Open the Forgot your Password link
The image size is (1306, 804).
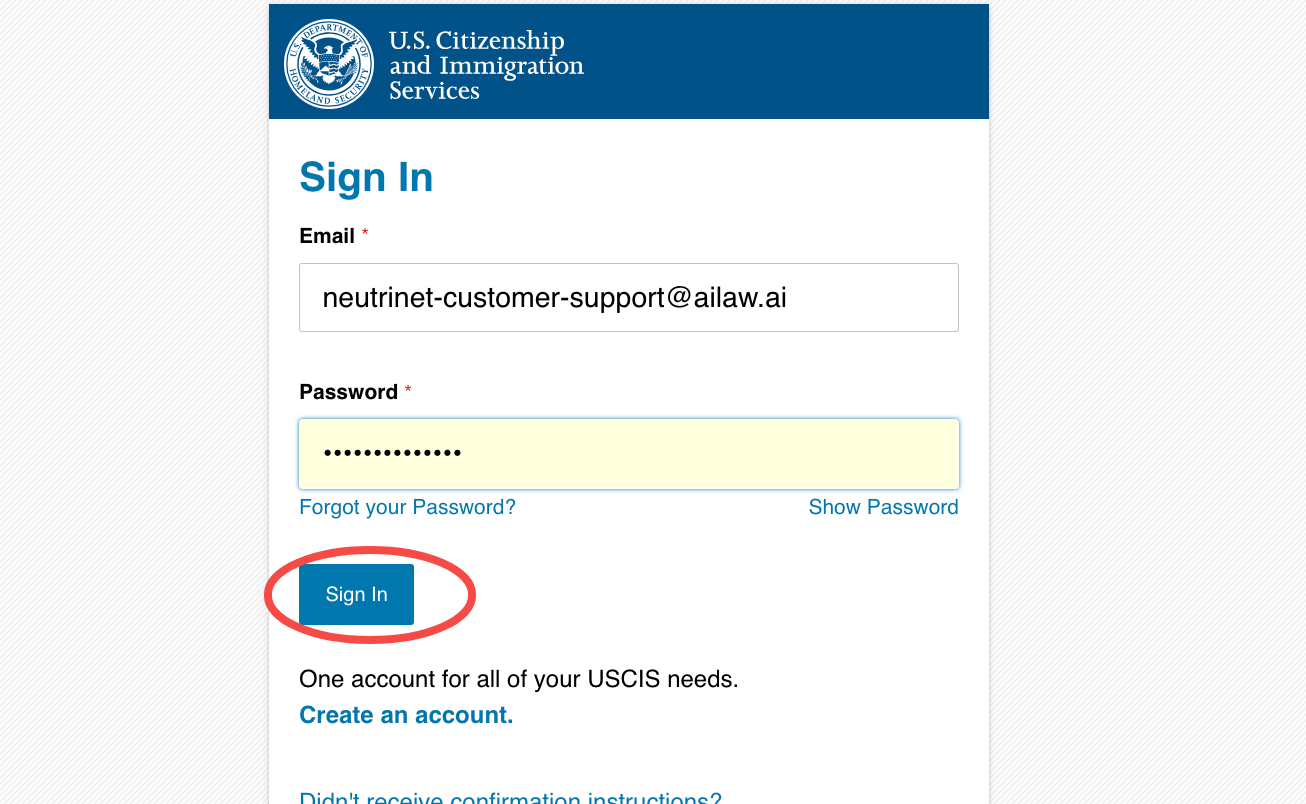click(407, 507)
